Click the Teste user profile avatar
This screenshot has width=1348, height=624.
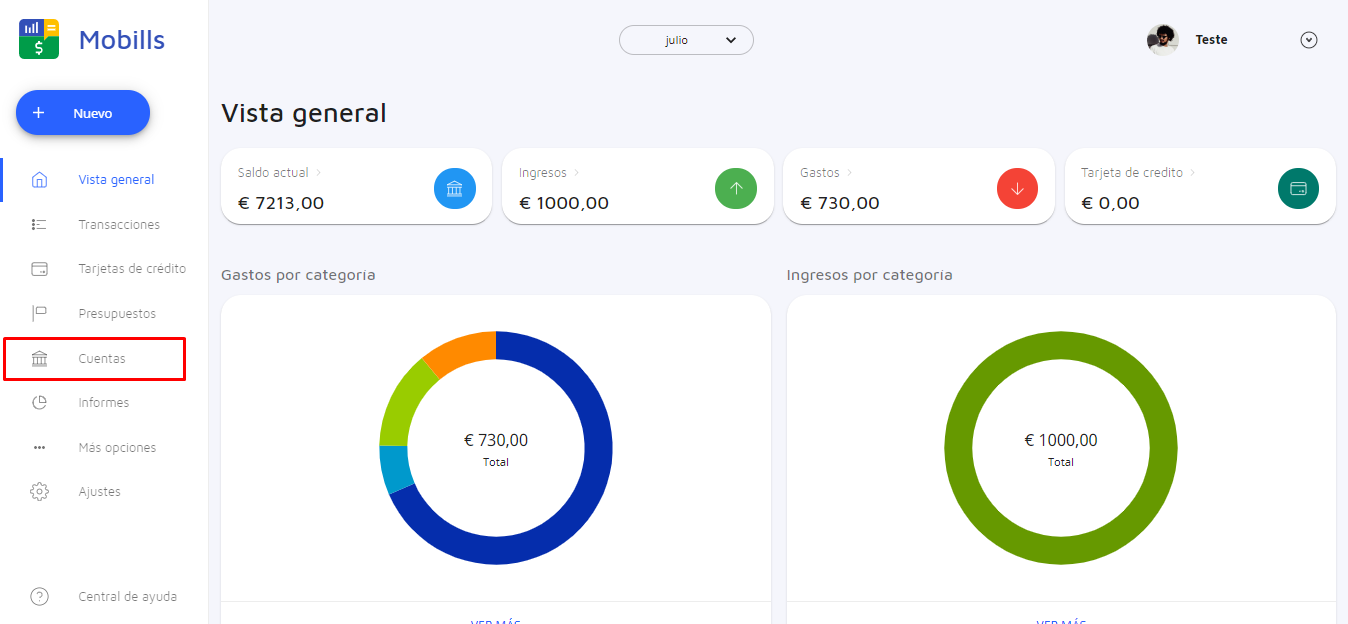(1162, 40)
